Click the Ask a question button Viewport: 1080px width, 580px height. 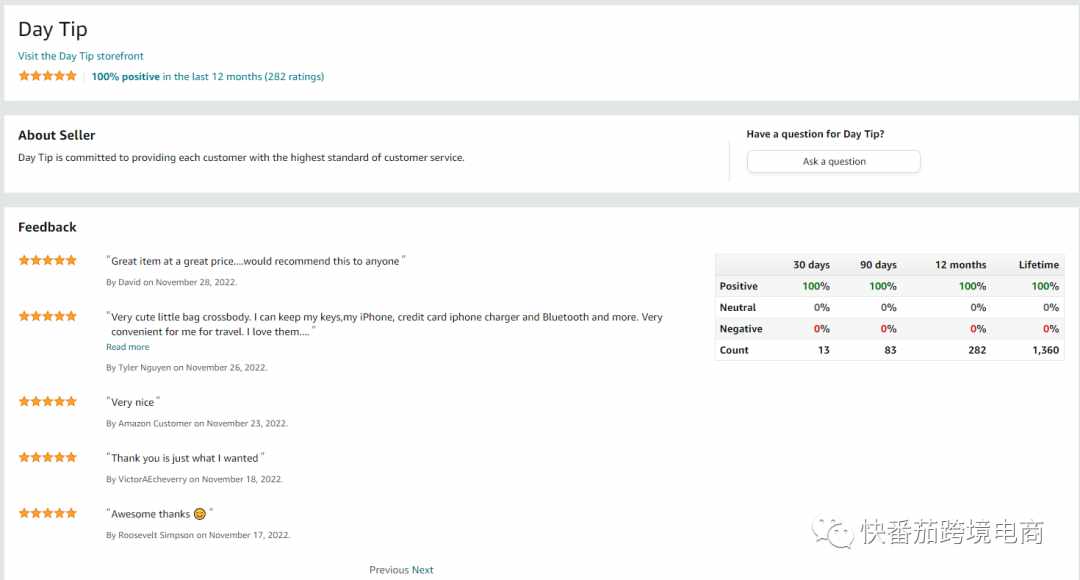(833, 161)
